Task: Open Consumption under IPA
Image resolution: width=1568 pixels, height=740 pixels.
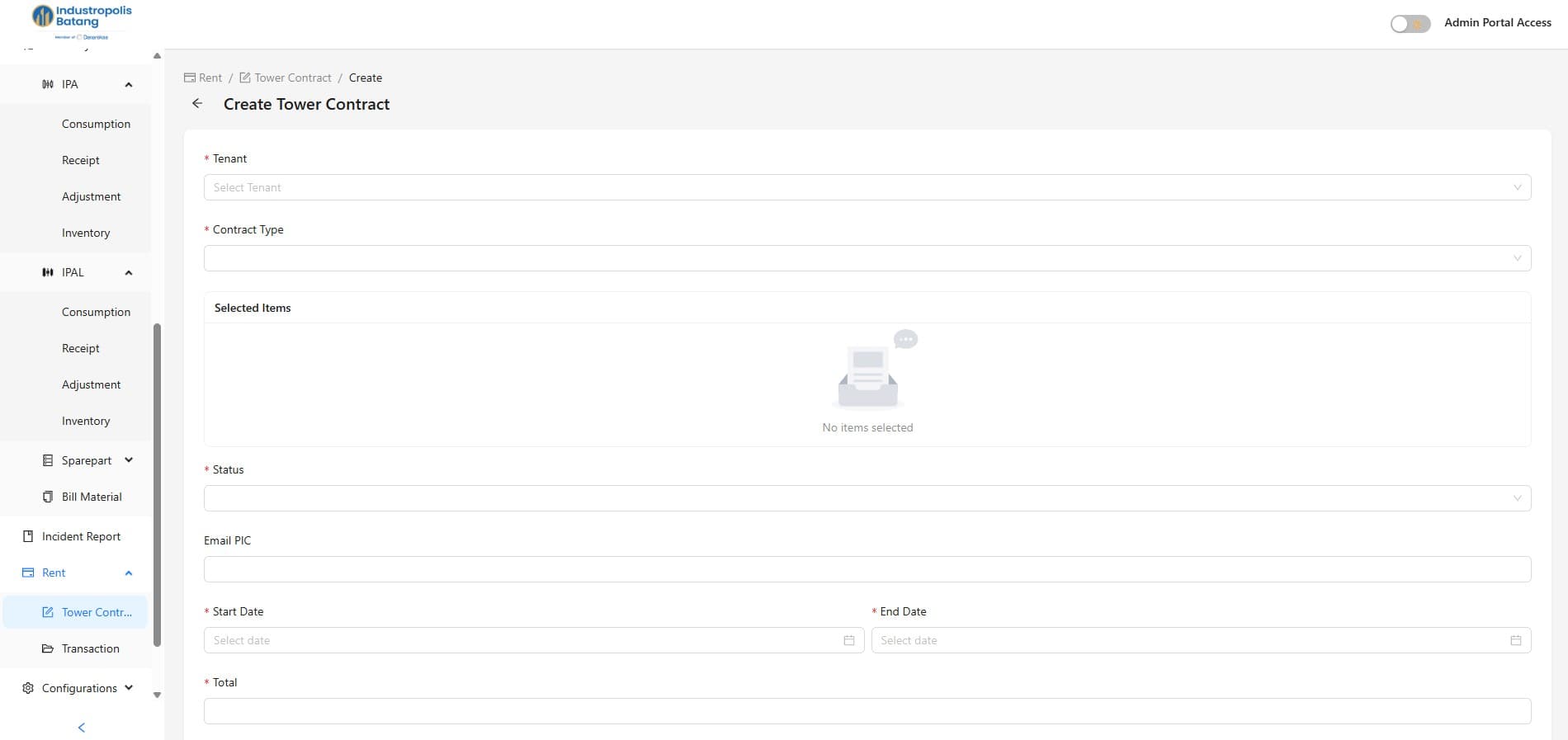Action: click(x=96, y=124)
